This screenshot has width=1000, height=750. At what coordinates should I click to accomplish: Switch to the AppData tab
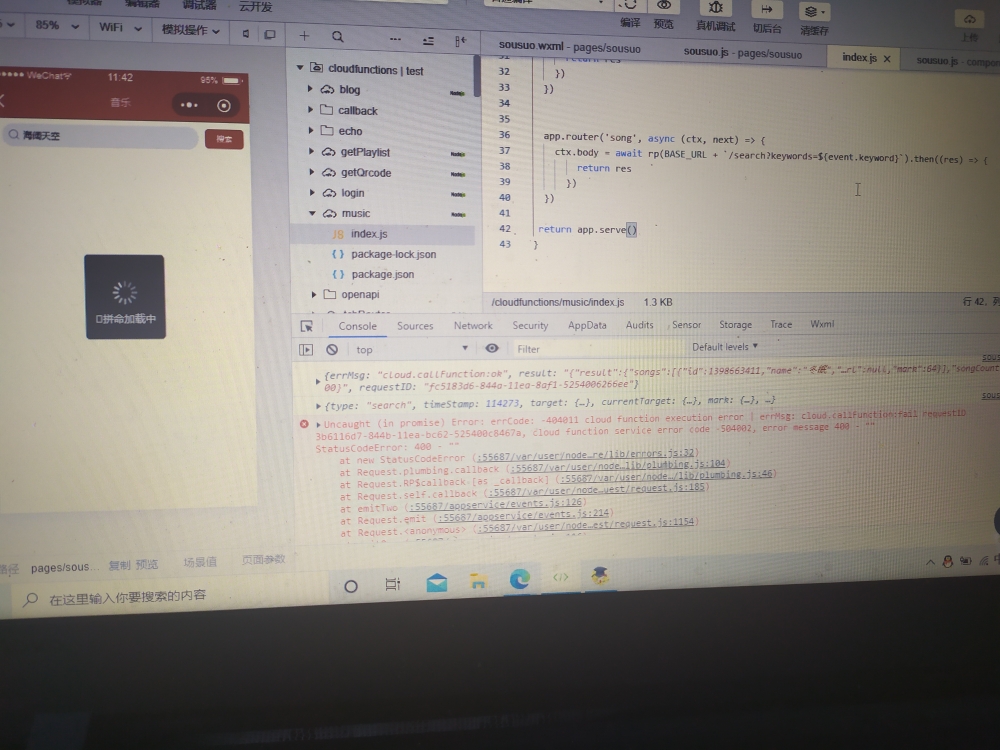click(x=587, y=325)
